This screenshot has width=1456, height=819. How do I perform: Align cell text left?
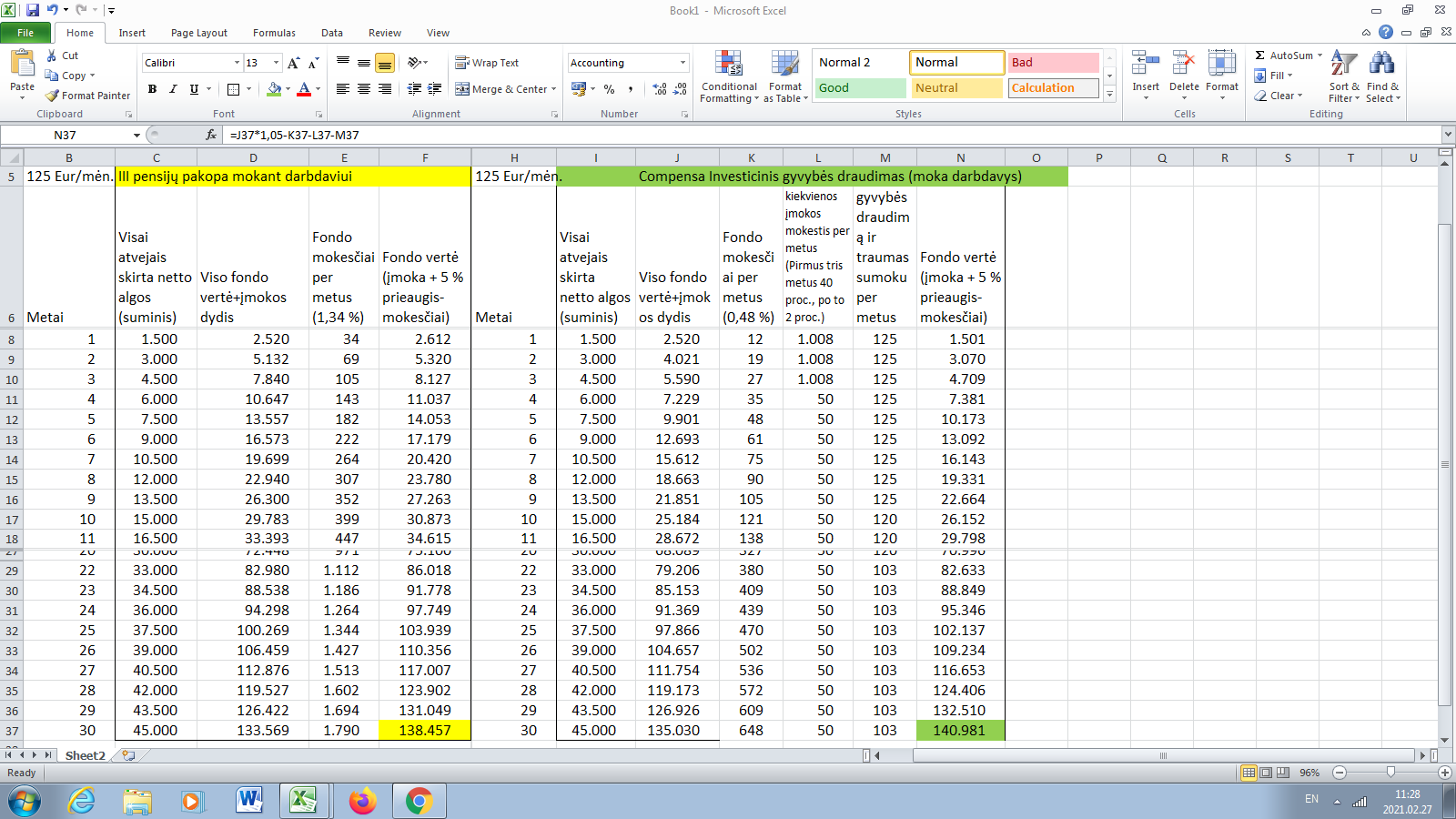coord(343,89)
